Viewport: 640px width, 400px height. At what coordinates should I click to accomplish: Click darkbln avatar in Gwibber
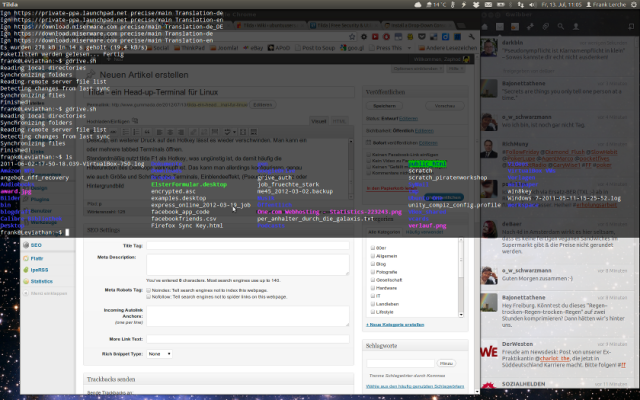(489, 48)
